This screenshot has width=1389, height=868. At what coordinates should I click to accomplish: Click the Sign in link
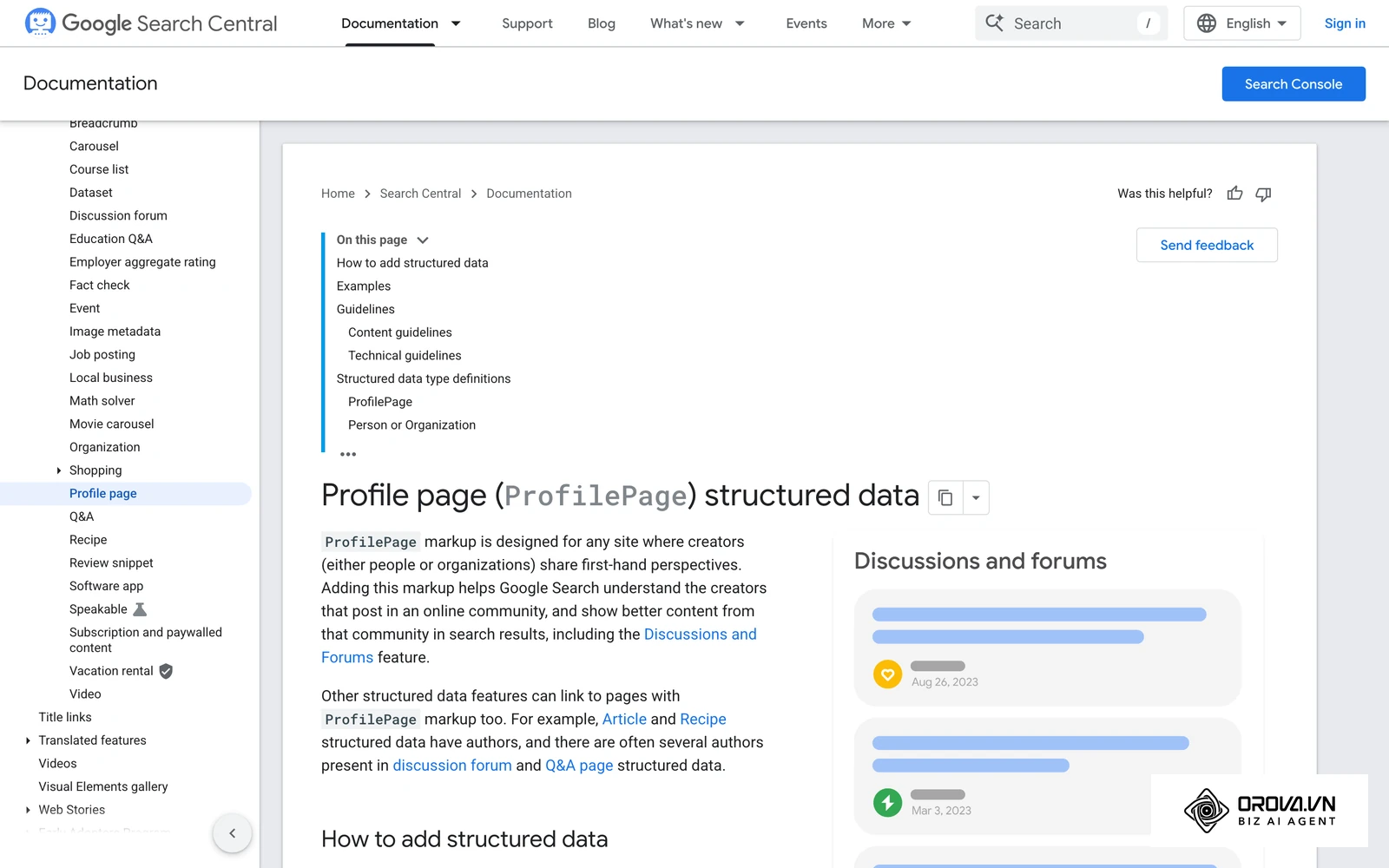coord(1345,23)
